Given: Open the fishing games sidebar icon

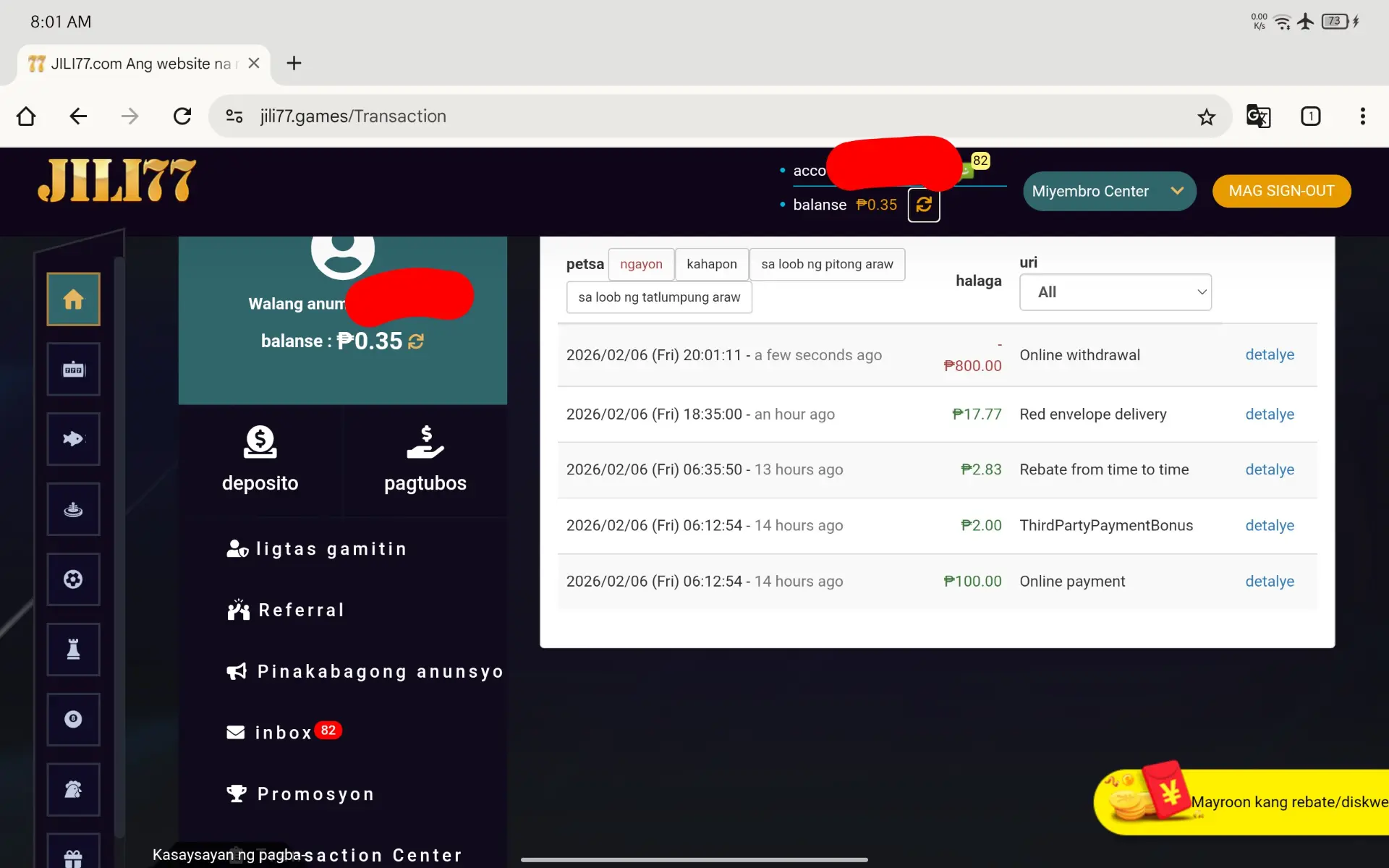Looking at the screenshot, I should point(73,439).
